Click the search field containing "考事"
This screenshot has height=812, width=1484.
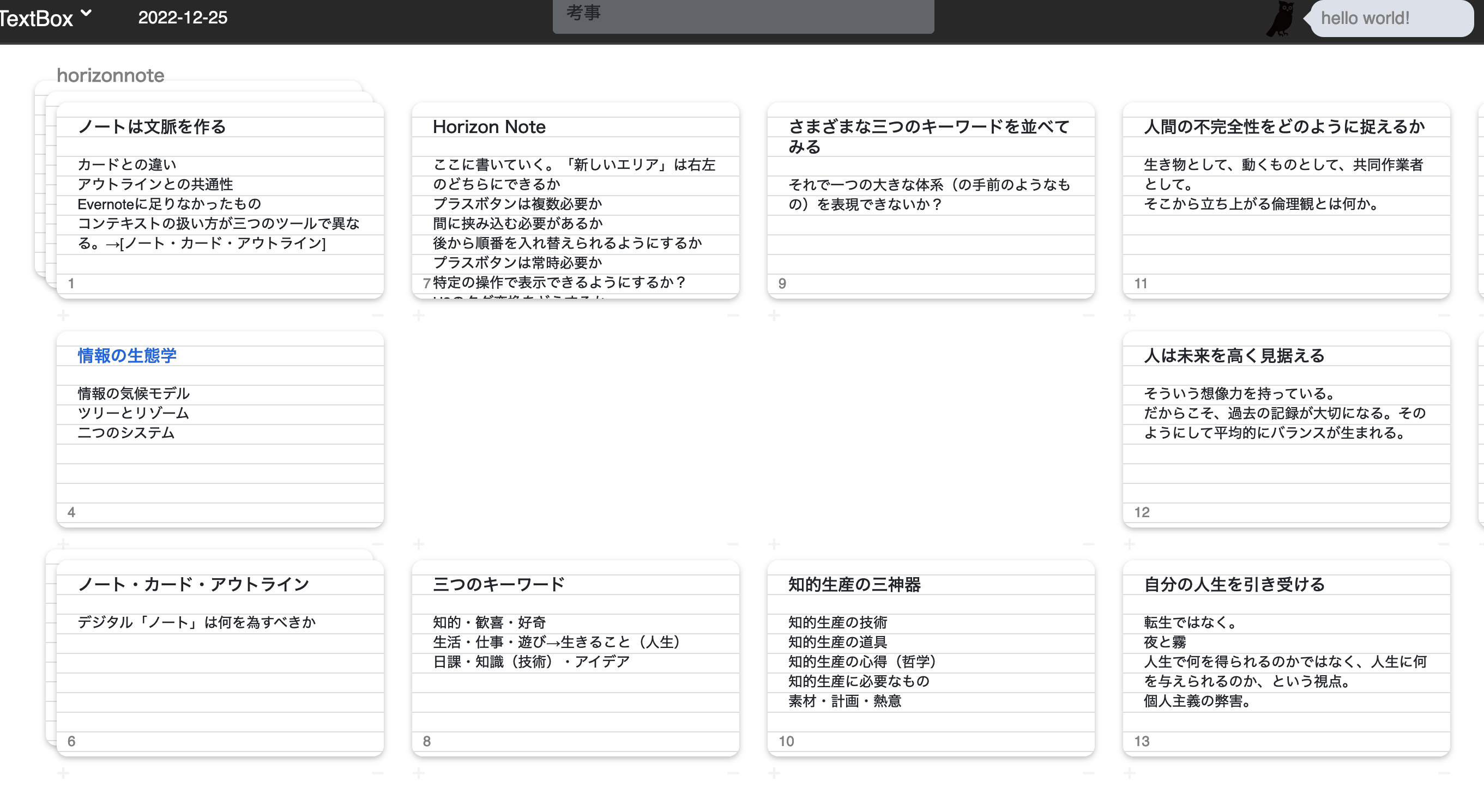[743, 17]
